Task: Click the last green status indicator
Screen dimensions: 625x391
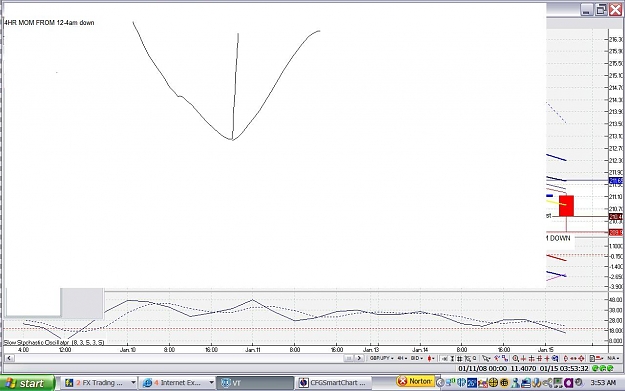Action: coord(610,369)
